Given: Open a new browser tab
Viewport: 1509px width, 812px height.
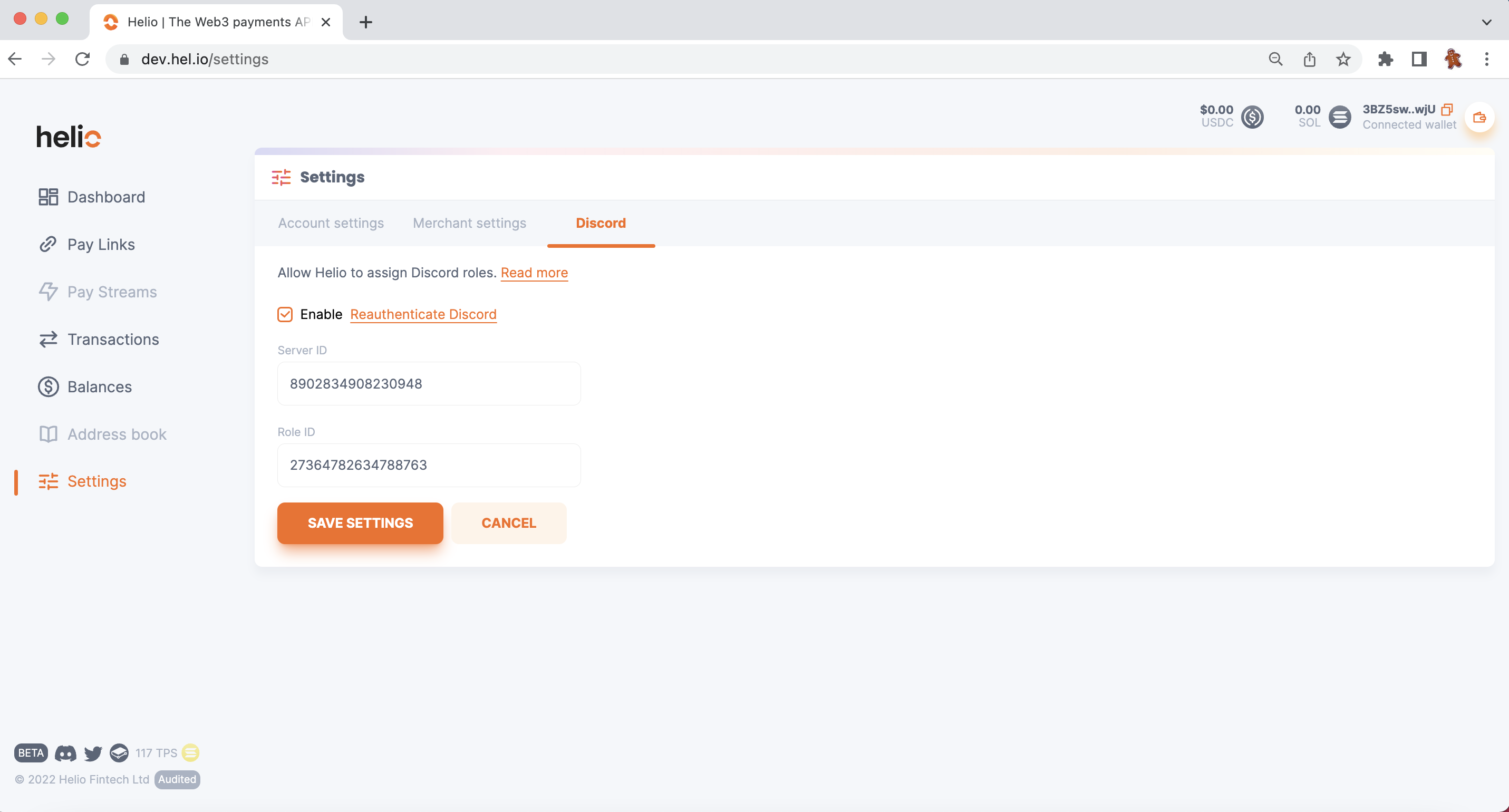Looking at the screenshot, I should [x=365, y=22].
